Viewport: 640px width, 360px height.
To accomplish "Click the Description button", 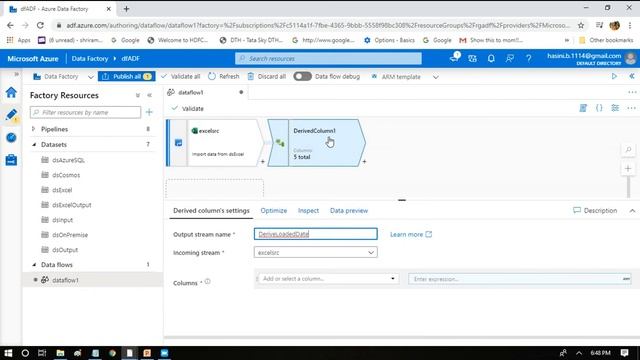I will [595, 211].
